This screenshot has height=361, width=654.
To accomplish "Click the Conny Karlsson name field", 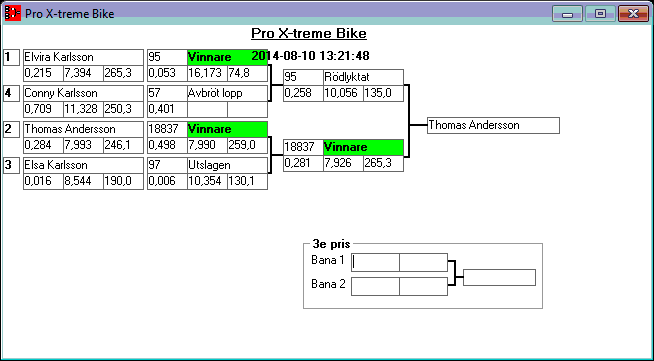I will 83,93.
